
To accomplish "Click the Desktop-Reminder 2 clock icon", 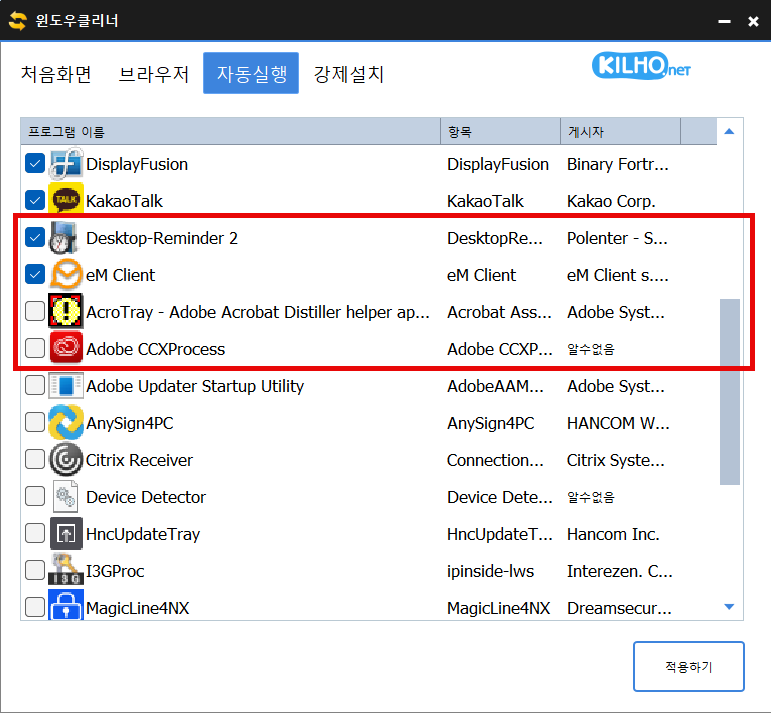I will [x=64, y=238].
